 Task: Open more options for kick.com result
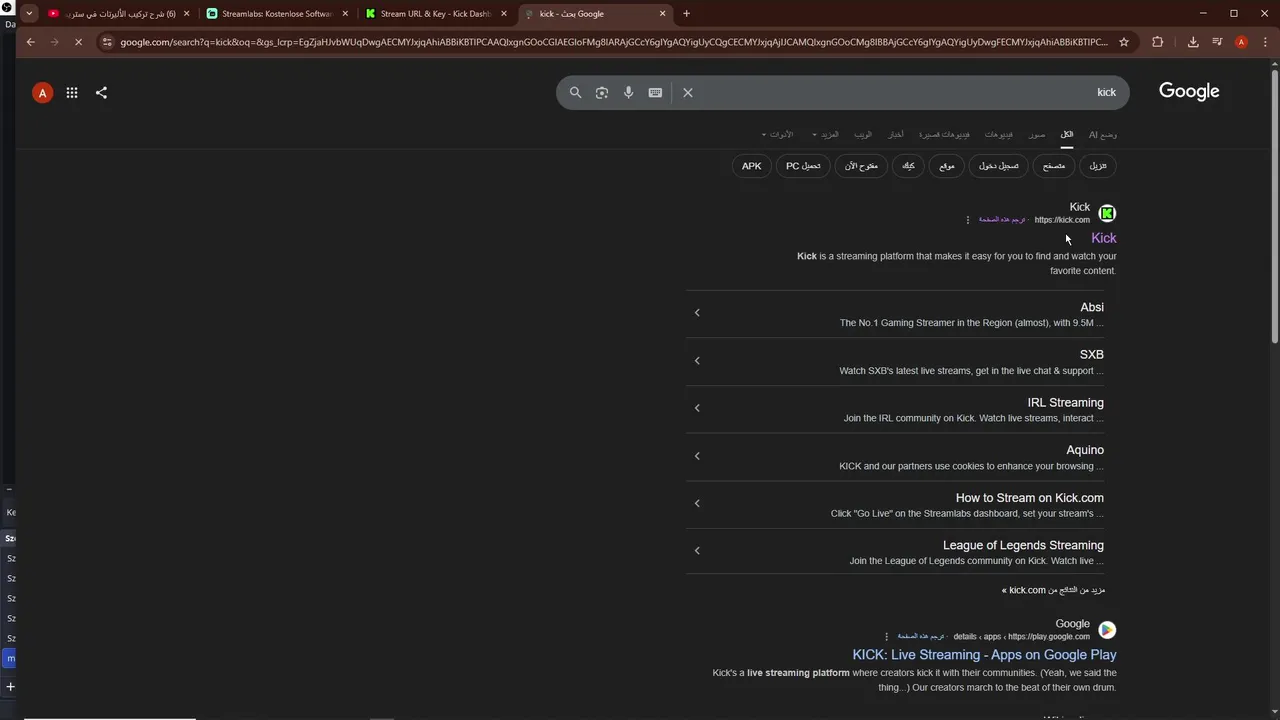(x=968, y=220)
